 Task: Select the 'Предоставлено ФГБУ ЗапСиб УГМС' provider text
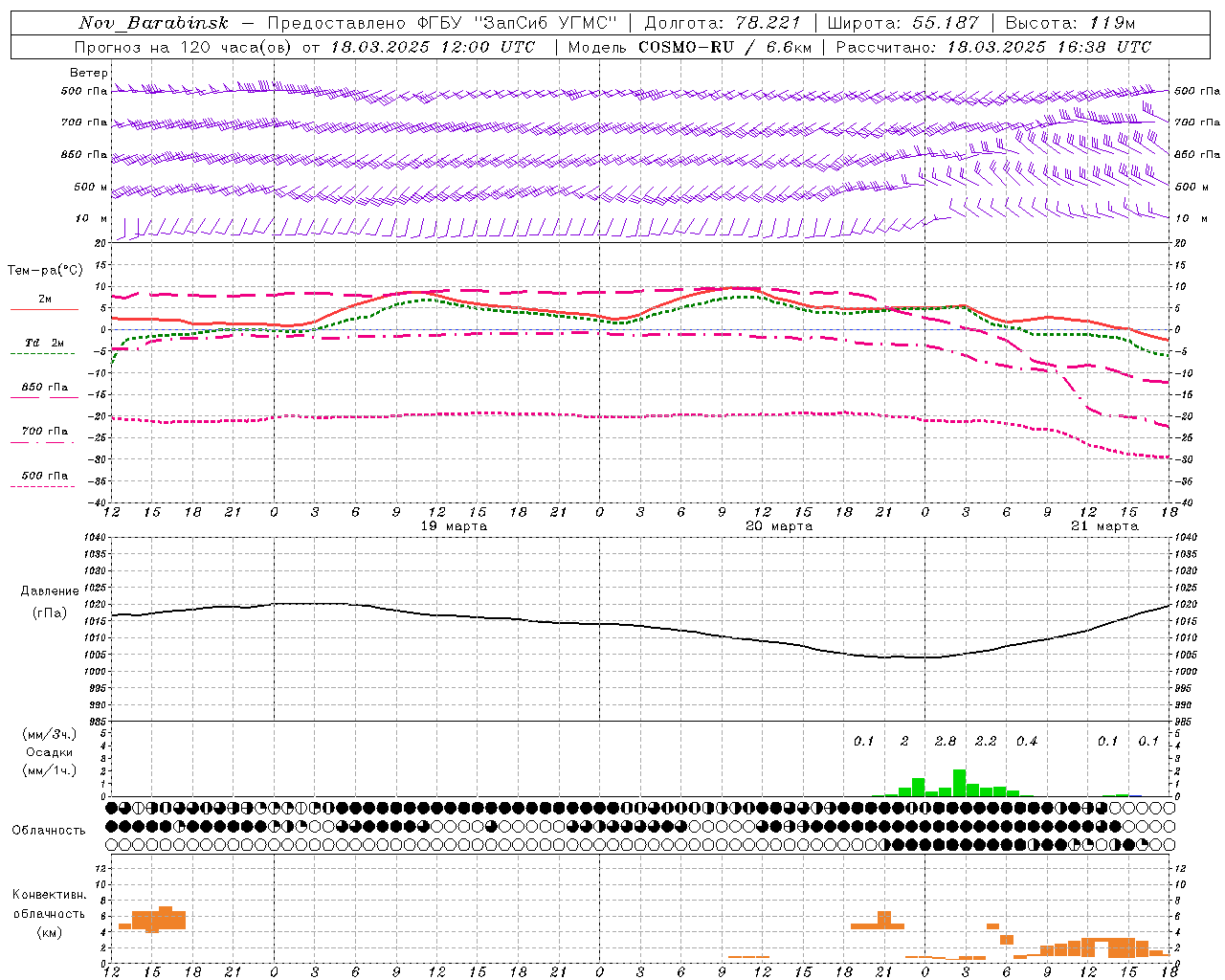[442, 23]
